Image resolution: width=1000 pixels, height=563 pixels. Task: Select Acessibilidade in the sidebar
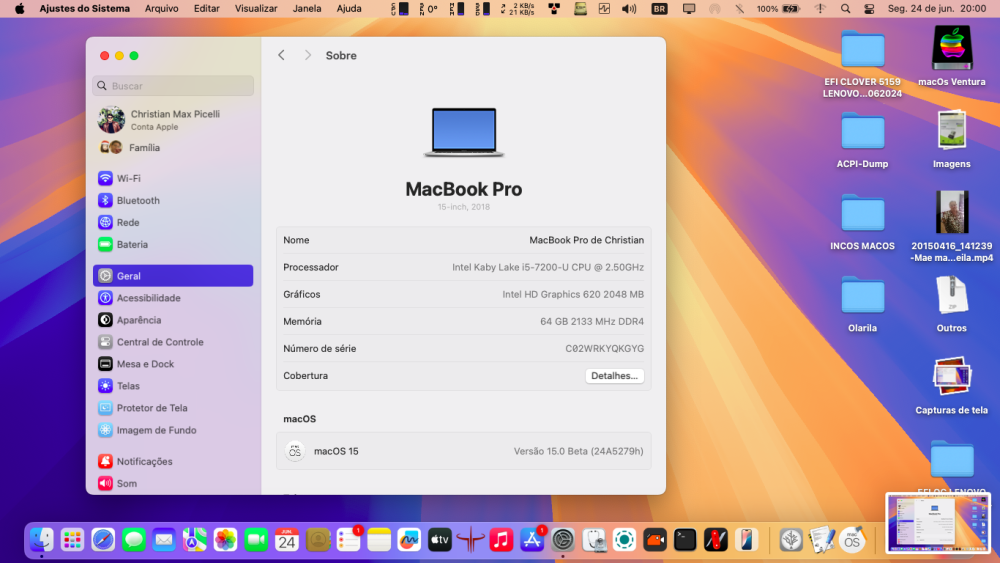coord(173,298)
